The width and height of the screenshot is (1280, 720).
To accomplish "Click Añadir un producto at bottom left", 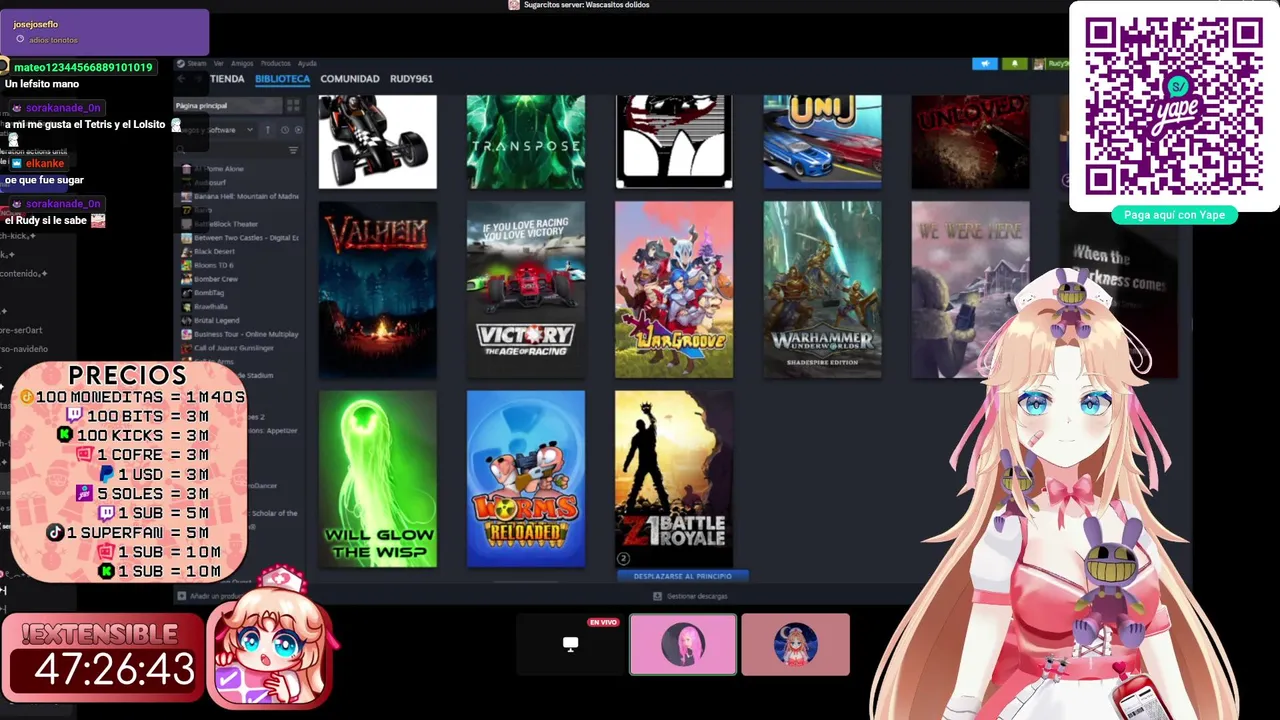I will coord(208,596).
